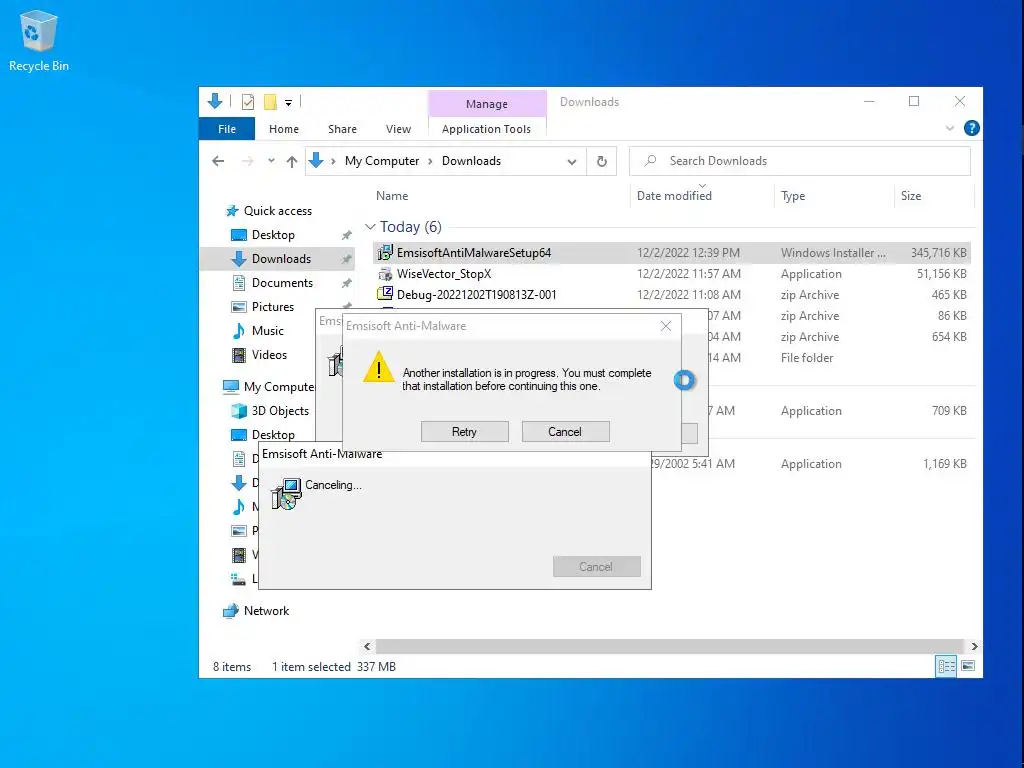Screen dimensions: 1024x768
Task: Click Downloads segment in address bar
Action: (x=472, y=161)
